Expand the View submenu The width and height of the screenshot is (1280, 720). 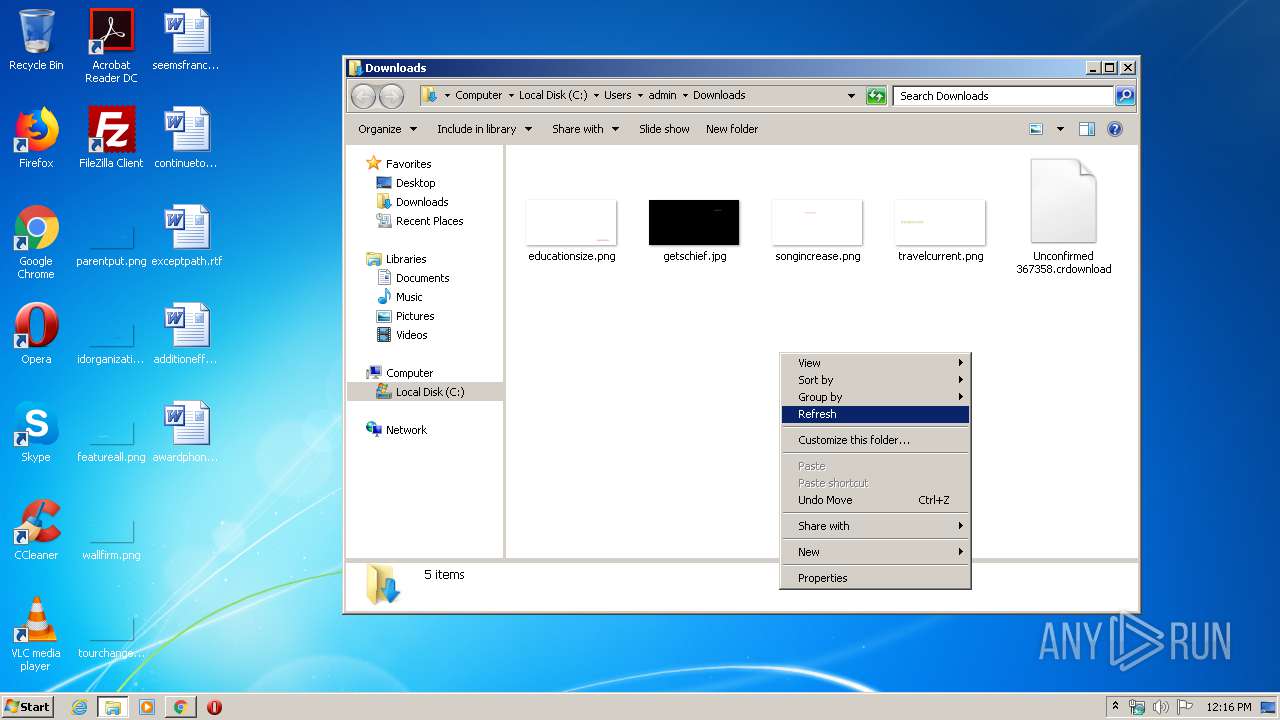pyautogui.click(x=875, y=363)
